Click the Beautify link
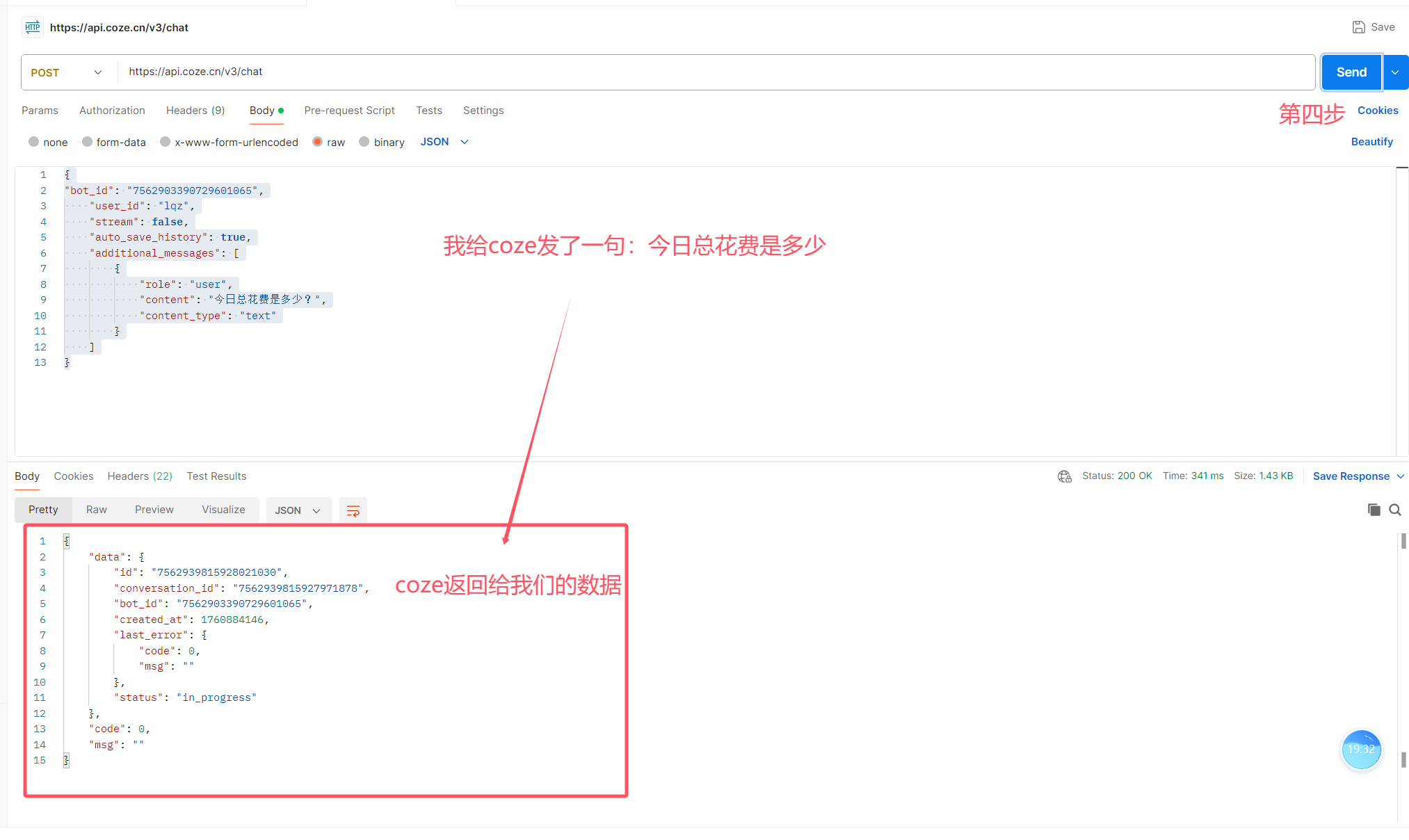This screenshot has width=1409, height=840. [1371, 142]
